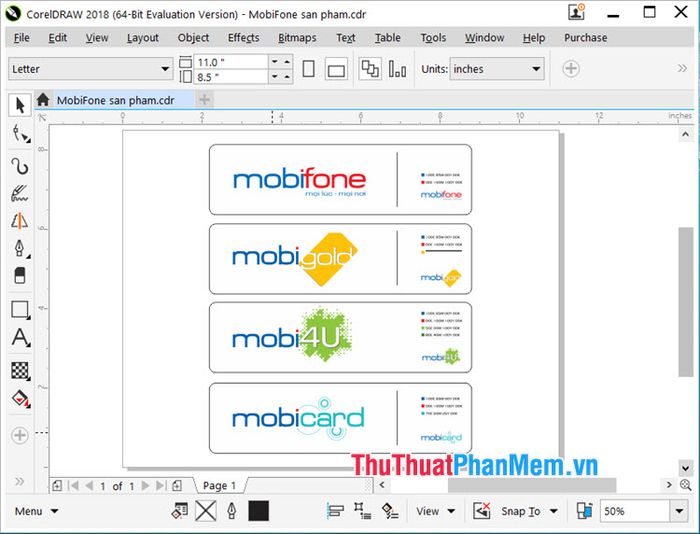The image size is (700, 534).
Task: Click the All Pages layout icon
Action: pyautogui.click(x=370, y=69)
